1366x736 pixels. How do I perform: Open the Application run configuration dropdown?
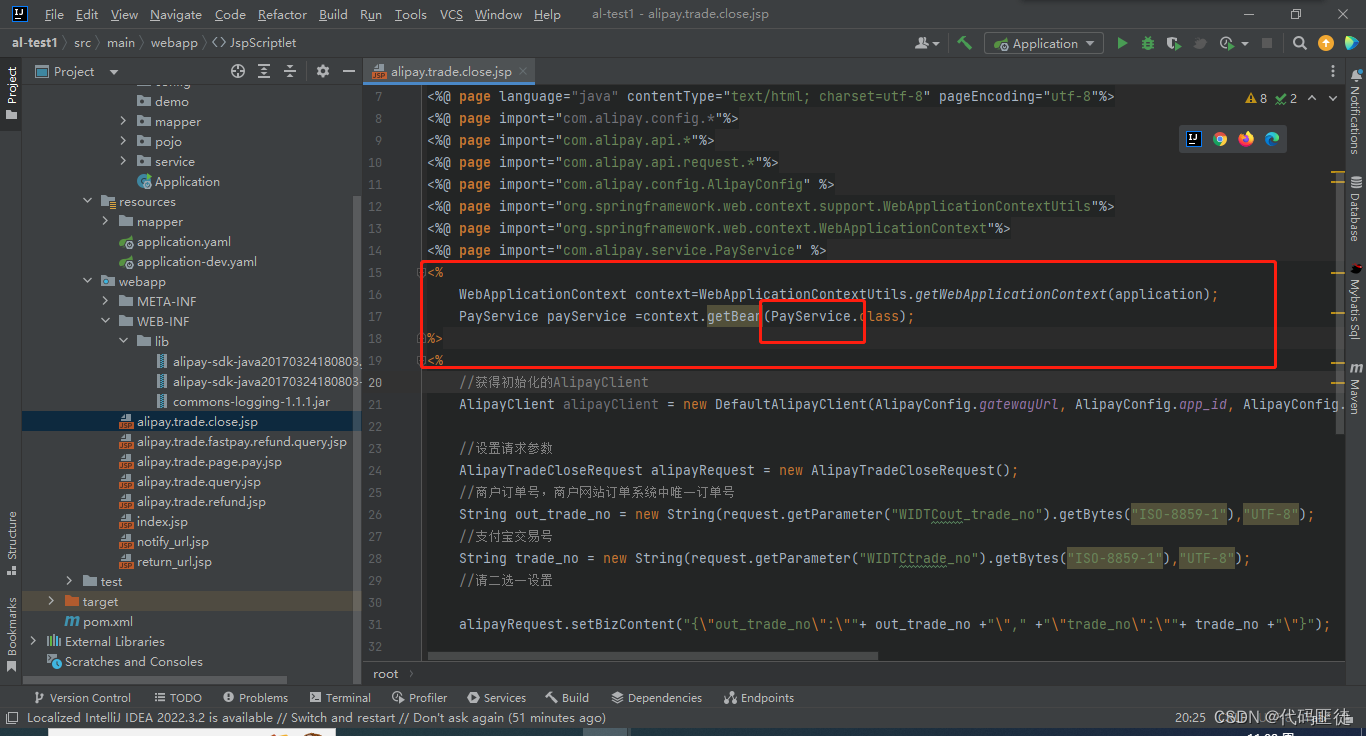pyautogui.click(x=1044, y=43)
